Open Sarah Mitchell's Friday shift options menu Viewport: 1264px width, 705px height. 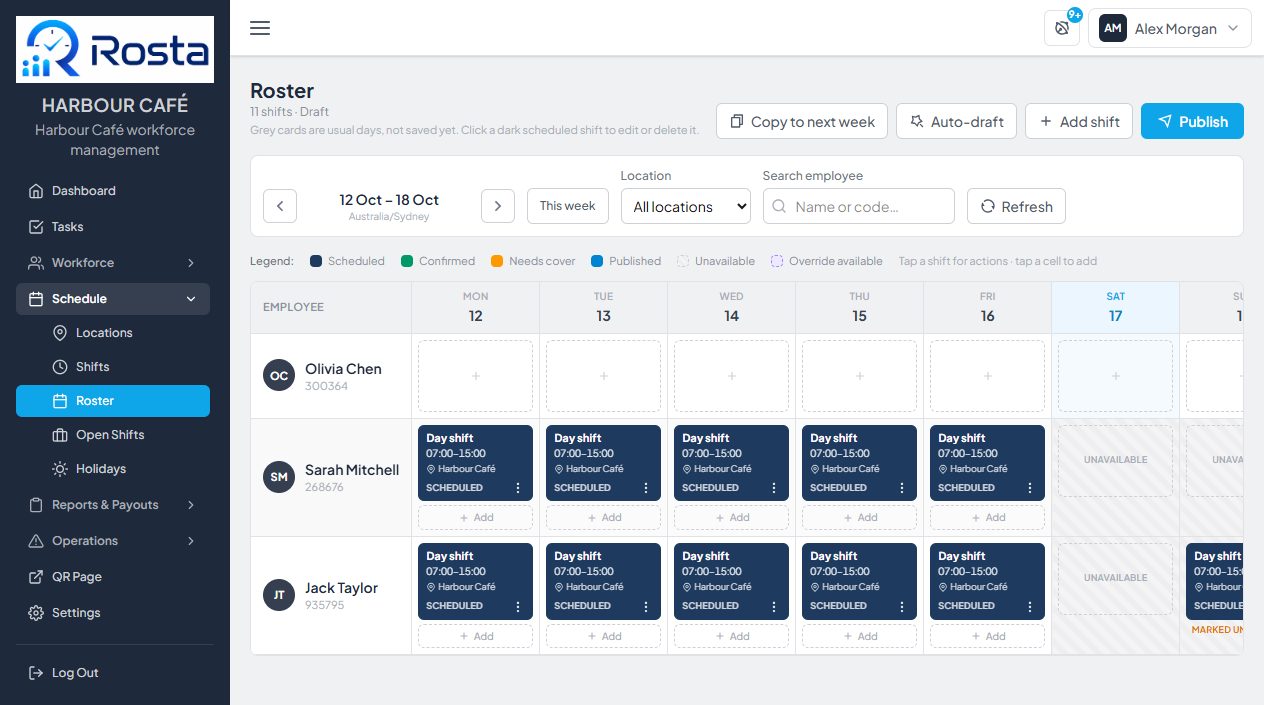point(1030,488)
